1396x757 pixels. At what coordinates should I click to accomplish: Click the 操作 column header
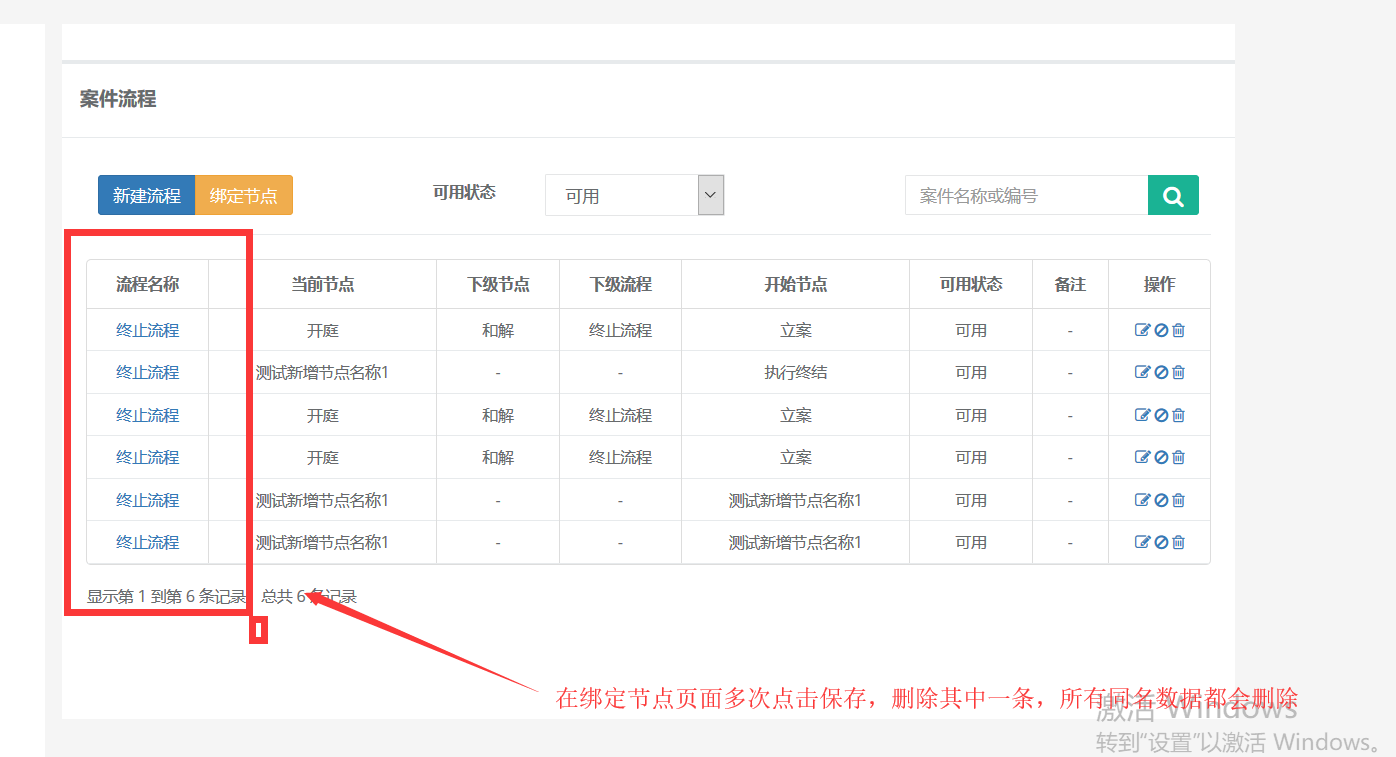1159,285
